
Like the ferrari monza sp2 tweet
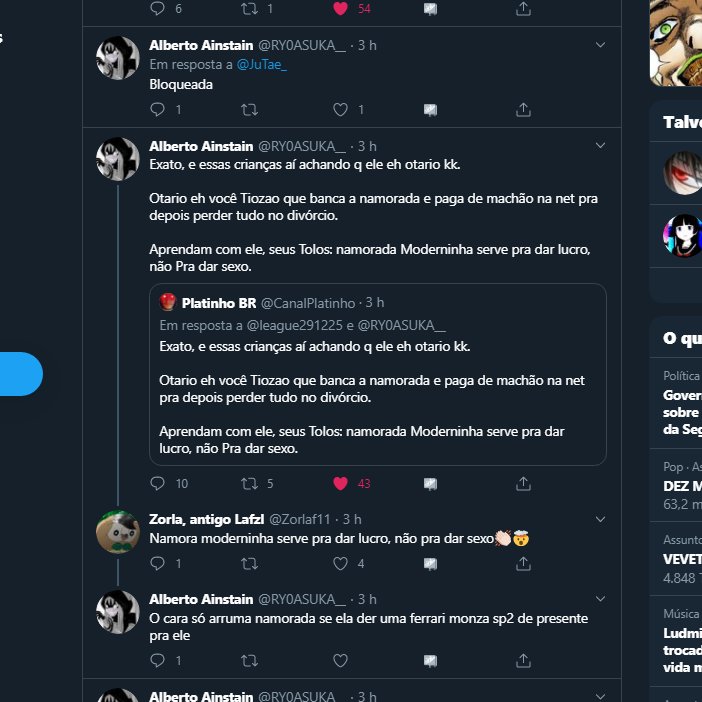[x=340, y=660]
